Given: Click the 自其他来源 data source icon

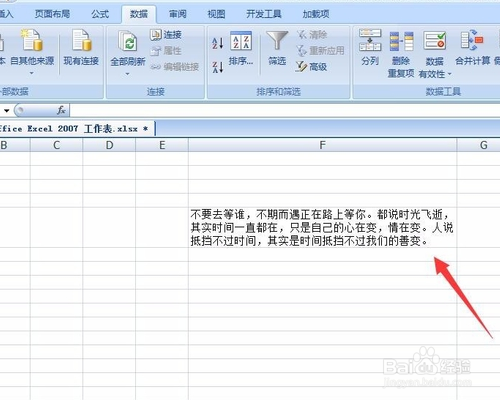Looking at the screenshot, I should tap(32, 40).
